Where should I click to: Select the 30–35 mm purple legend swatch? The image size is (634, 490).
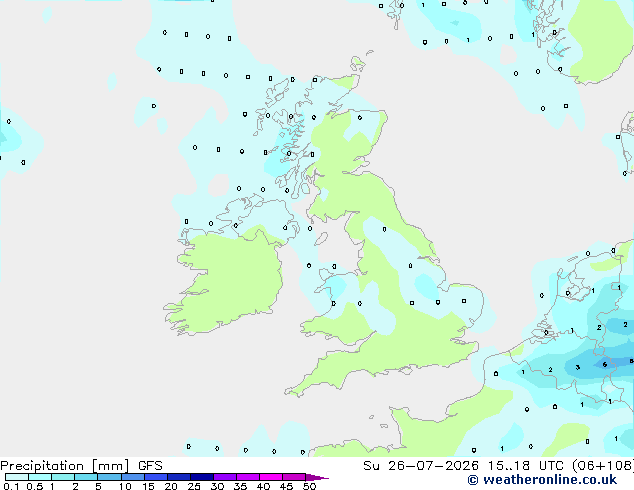[x=225, y=477]
